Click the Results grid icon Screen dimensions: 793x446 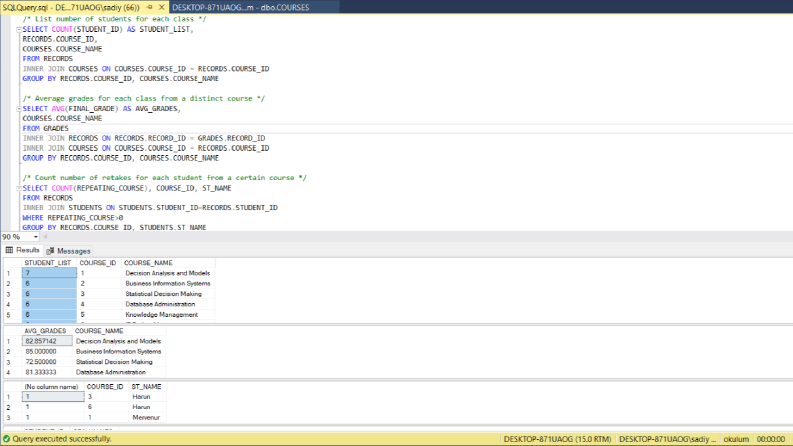(9, 250)
